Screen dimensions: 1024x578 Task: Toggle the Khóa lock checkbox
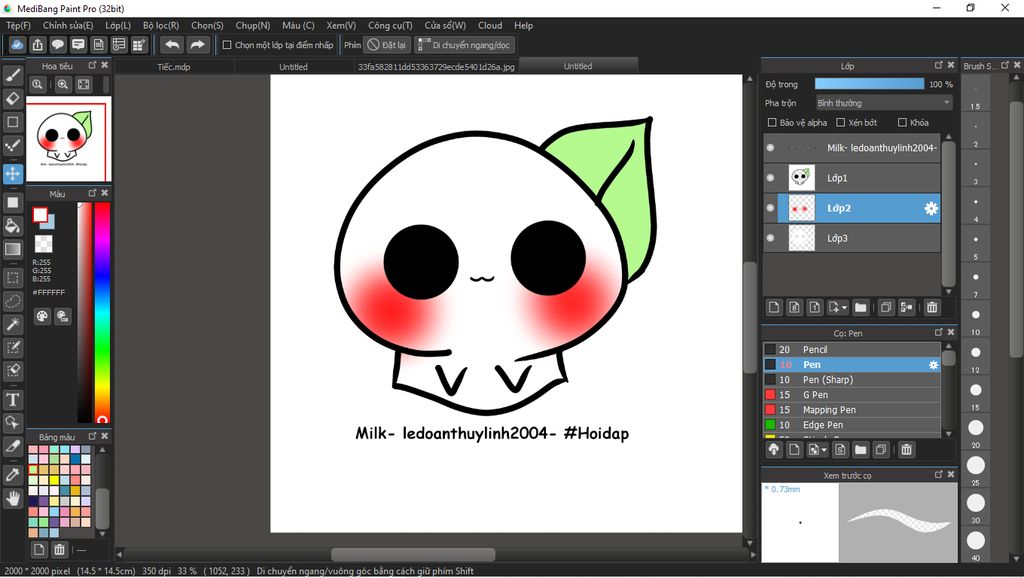(902, 122)
